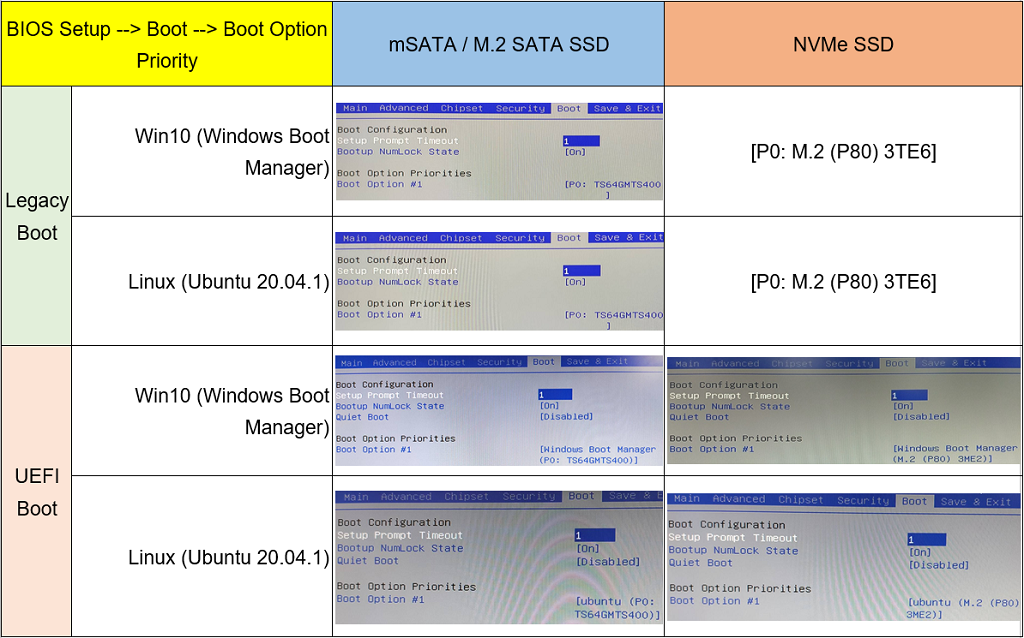1024x638 pixels.
Task: Select the 'mSATA / M.2 SATA SSD' column header
Action: click(x=498, y=44)
